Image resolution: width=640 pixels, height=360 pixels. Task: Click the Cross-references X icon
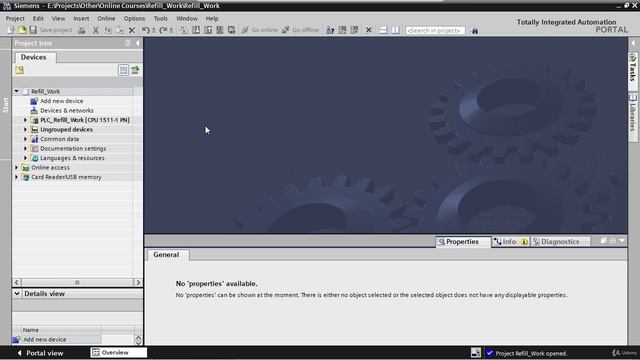[x=369, y=30]
